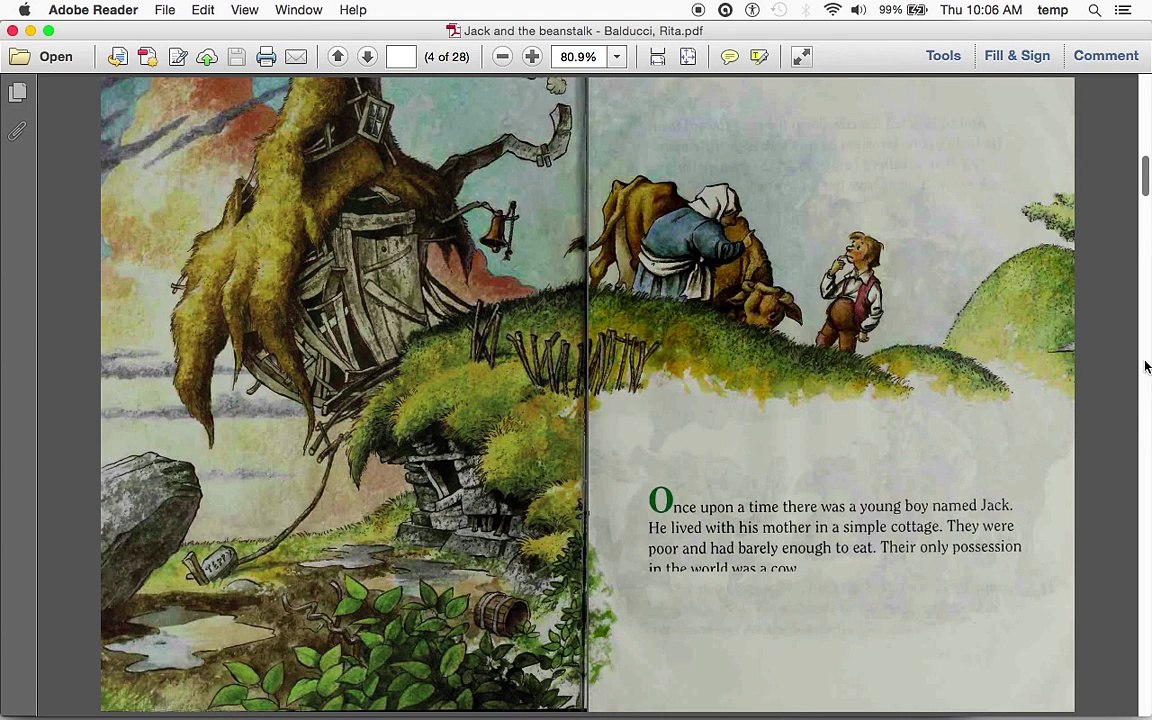Open the Apple menu
Viewport: 1152px width, 720px height.
24,10
